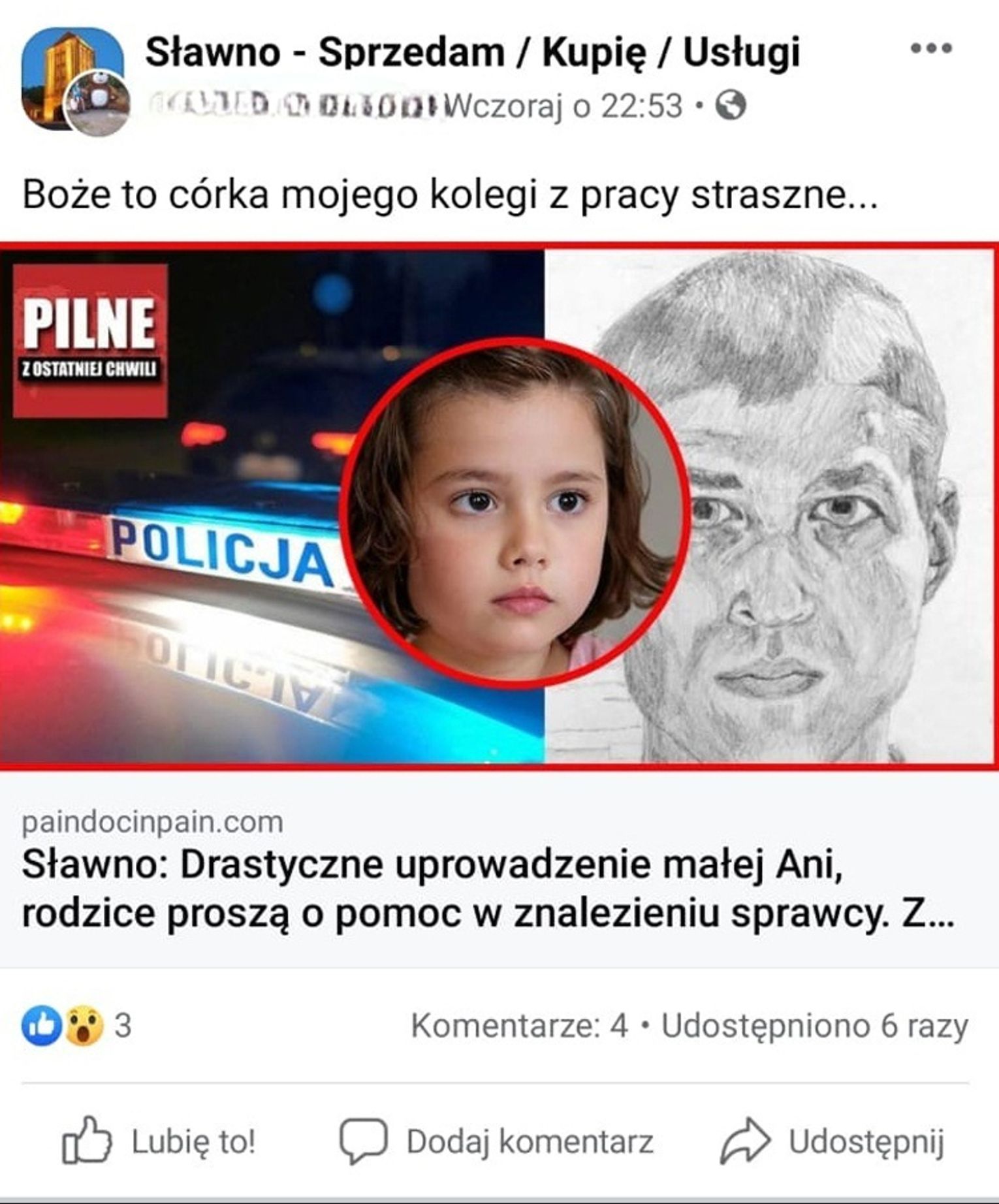Click the paindocinpain.com domain label
The height and width of the screenshot is (1204, 999).
(152, 821)
